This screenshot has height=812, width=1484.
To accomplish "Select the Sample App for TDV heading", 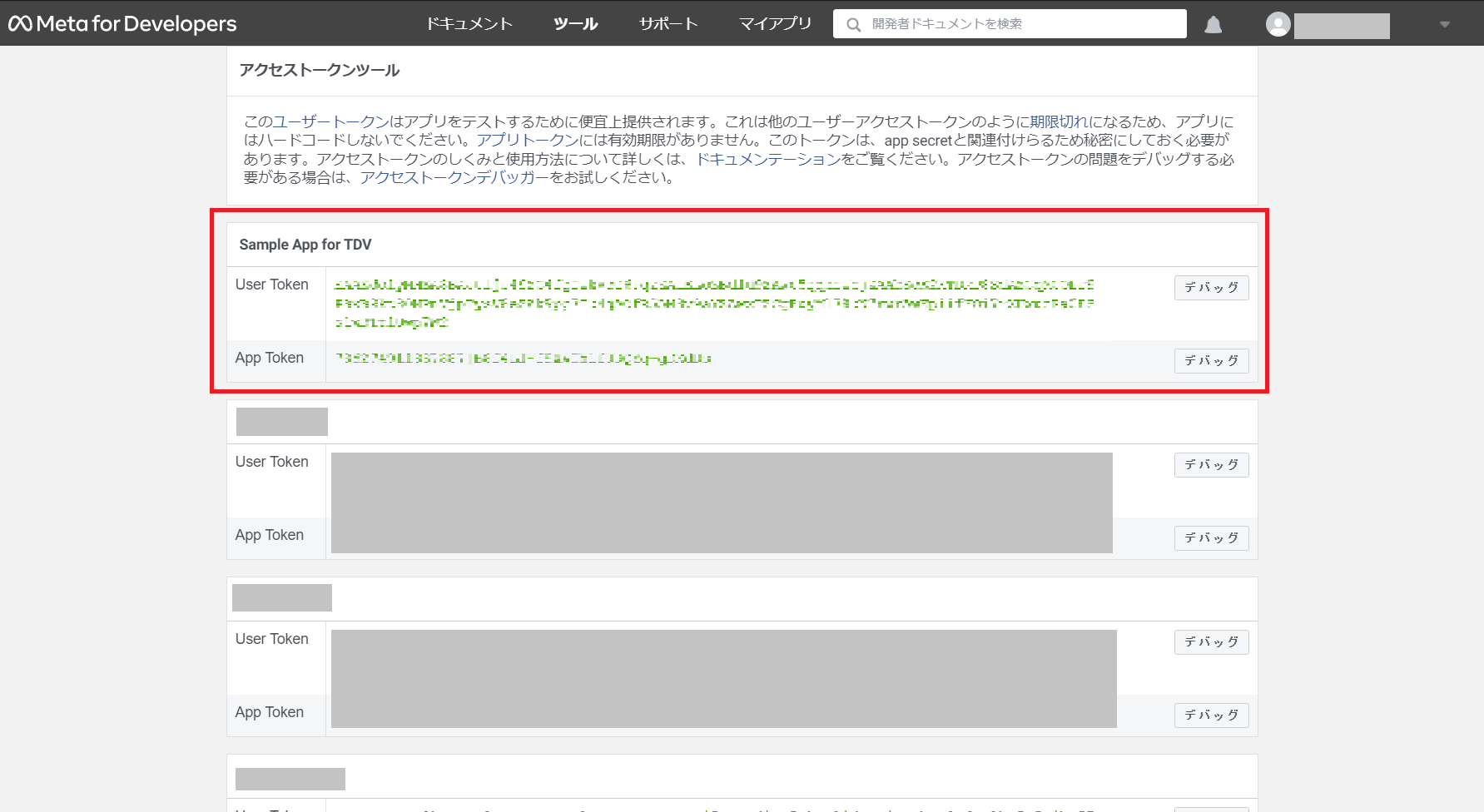I will coord(305,245).
